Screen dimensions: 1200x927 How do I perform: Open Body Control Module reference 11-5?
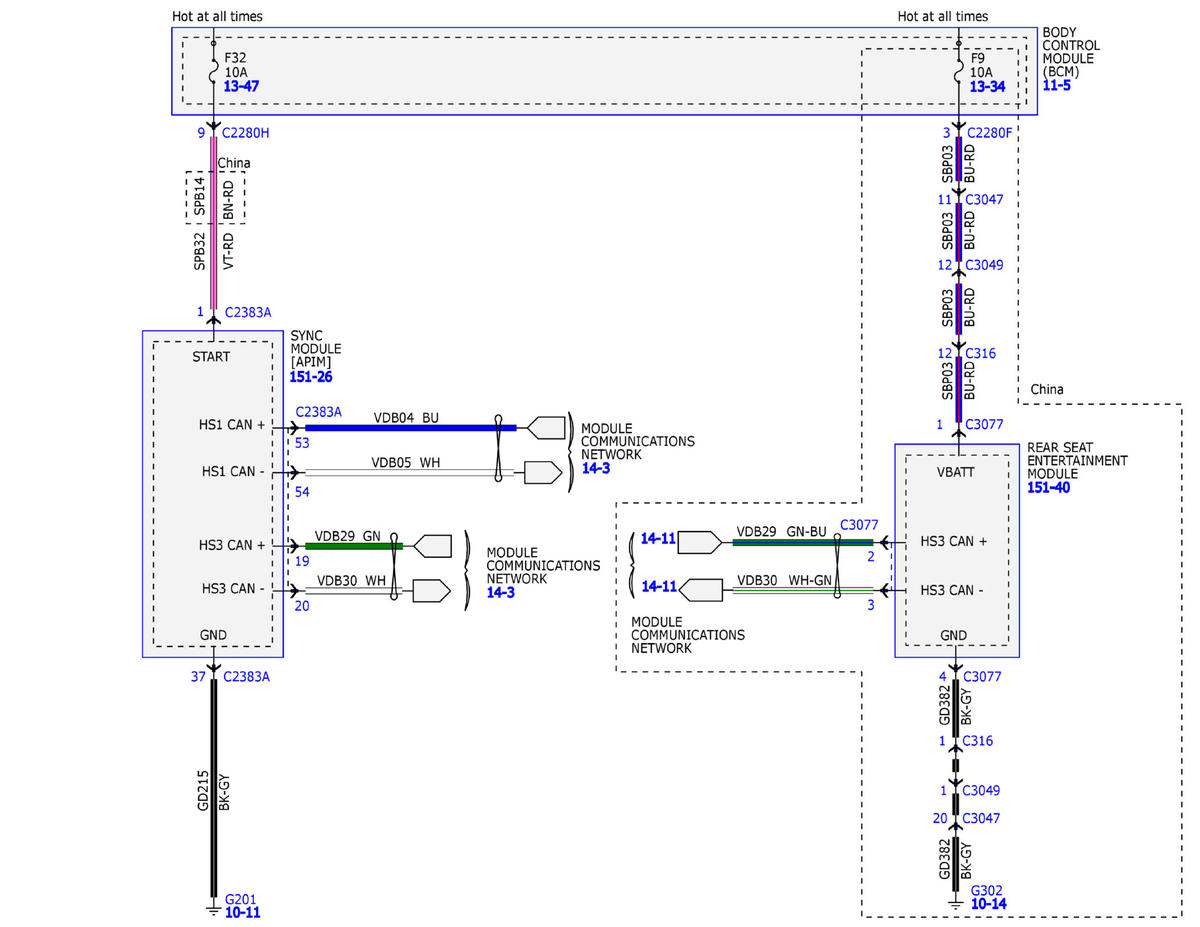point(1057,87)
